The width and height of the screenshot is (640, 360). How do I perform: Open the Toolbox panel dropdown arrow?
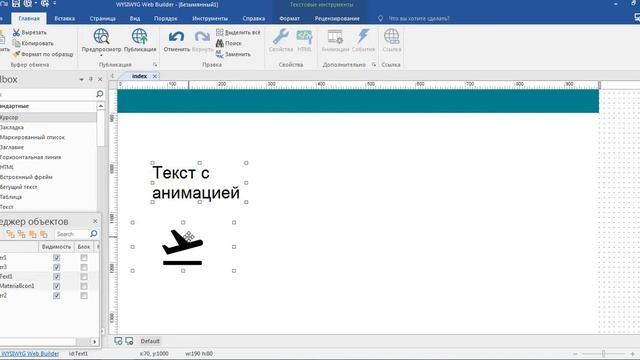click(81, 80)
